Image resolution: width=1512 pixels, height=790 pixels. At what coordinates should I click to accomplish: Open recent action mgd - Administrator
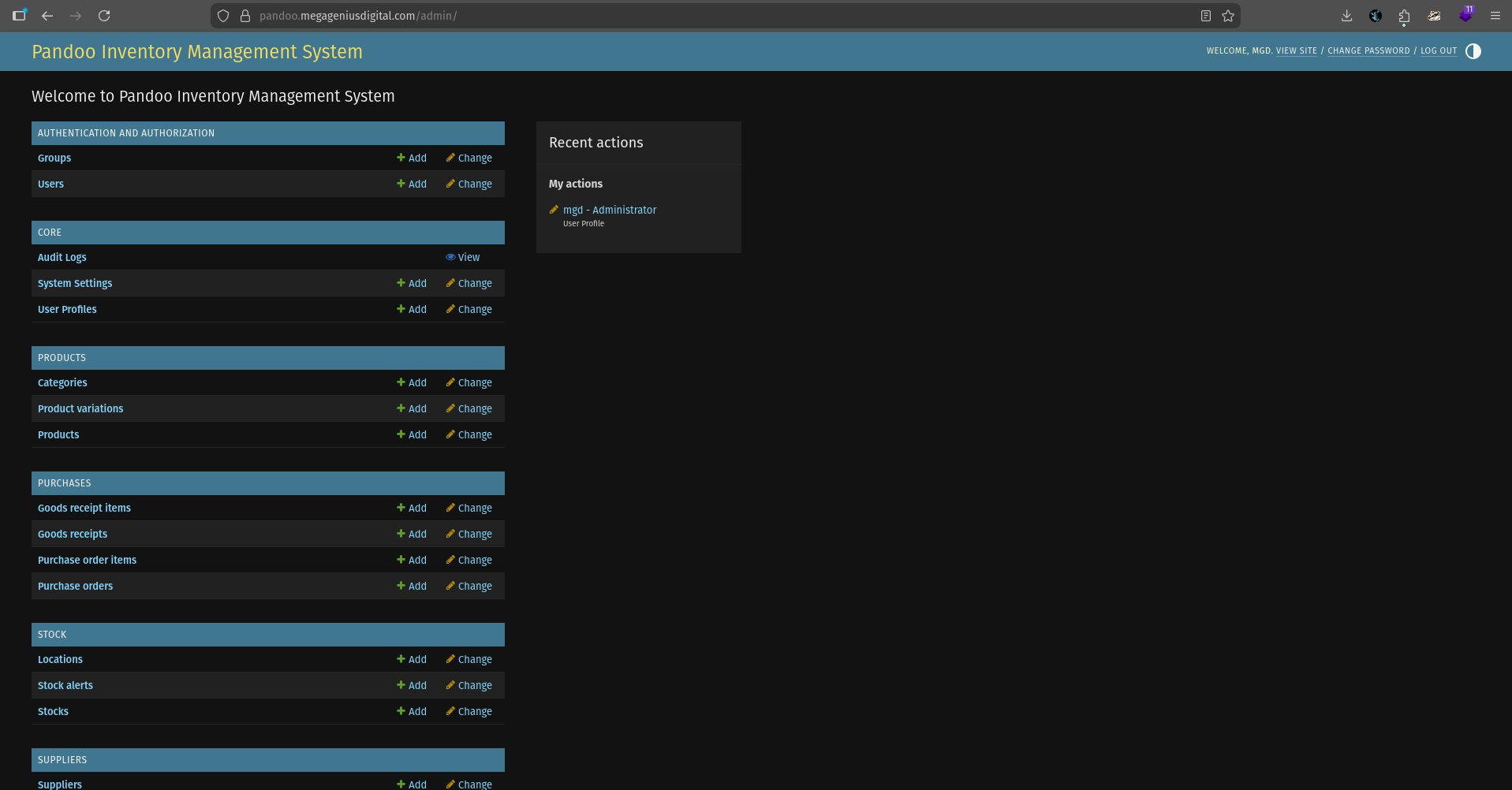(x=609, y=211)
